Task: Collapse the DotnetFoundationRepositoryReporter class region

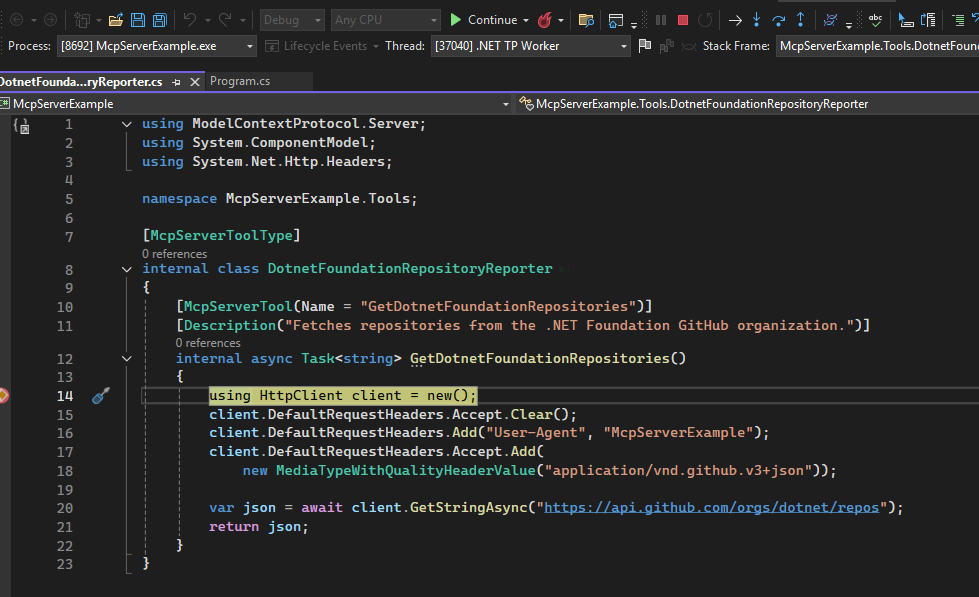Action: (x=127, y=269)
